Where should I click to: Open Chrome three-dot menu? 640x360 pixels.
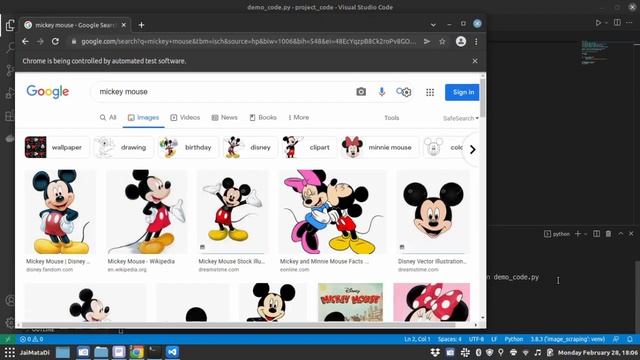point(476,42)
